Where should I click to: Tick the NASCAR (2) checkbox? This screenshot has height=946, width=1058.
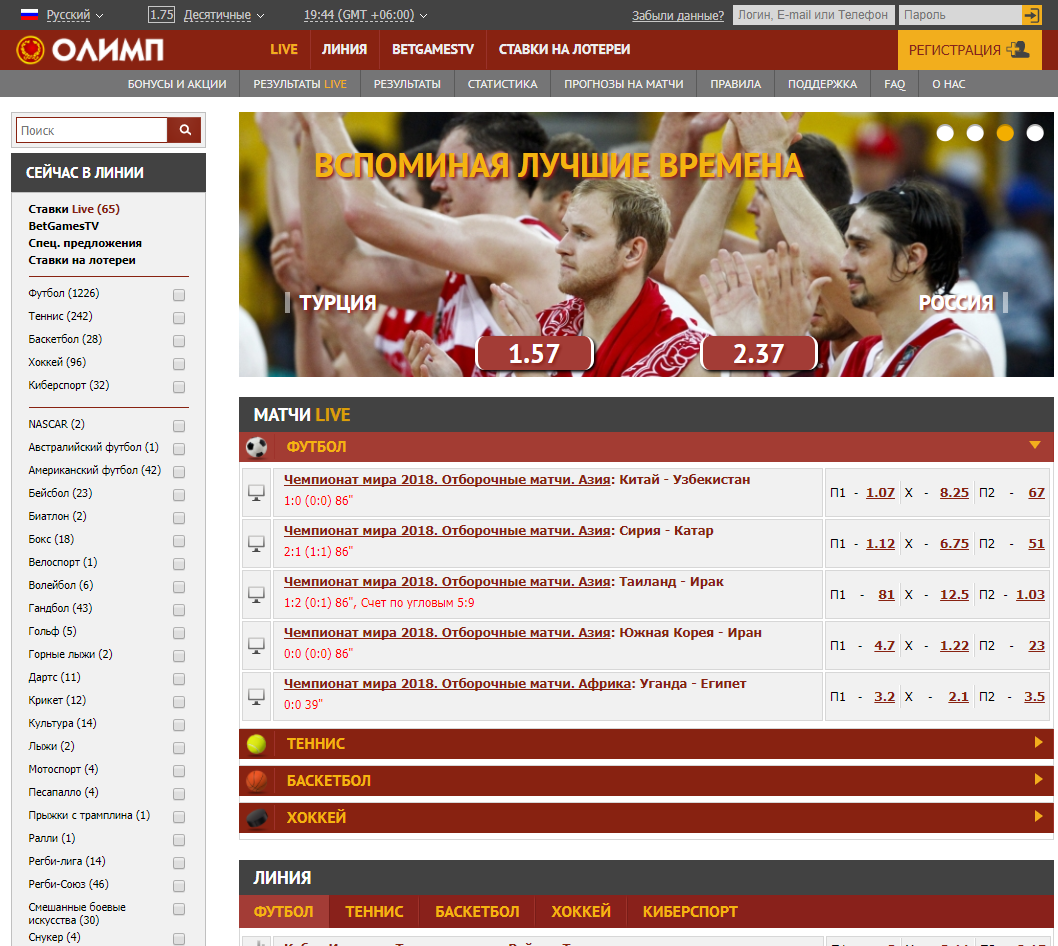[x=179, y=426]
